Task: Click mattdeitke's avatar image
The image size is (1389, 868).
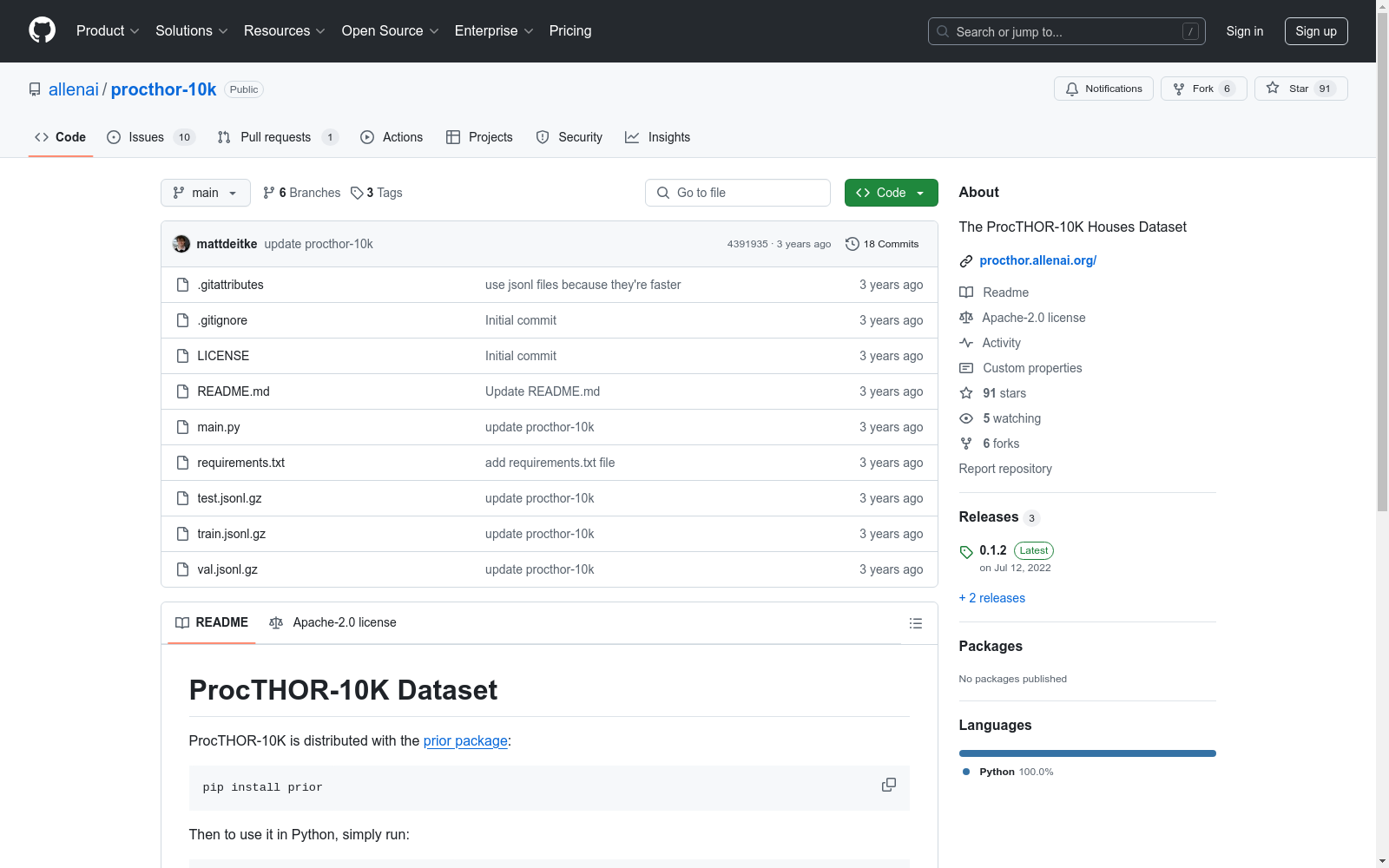Action: tap(181, 244)
